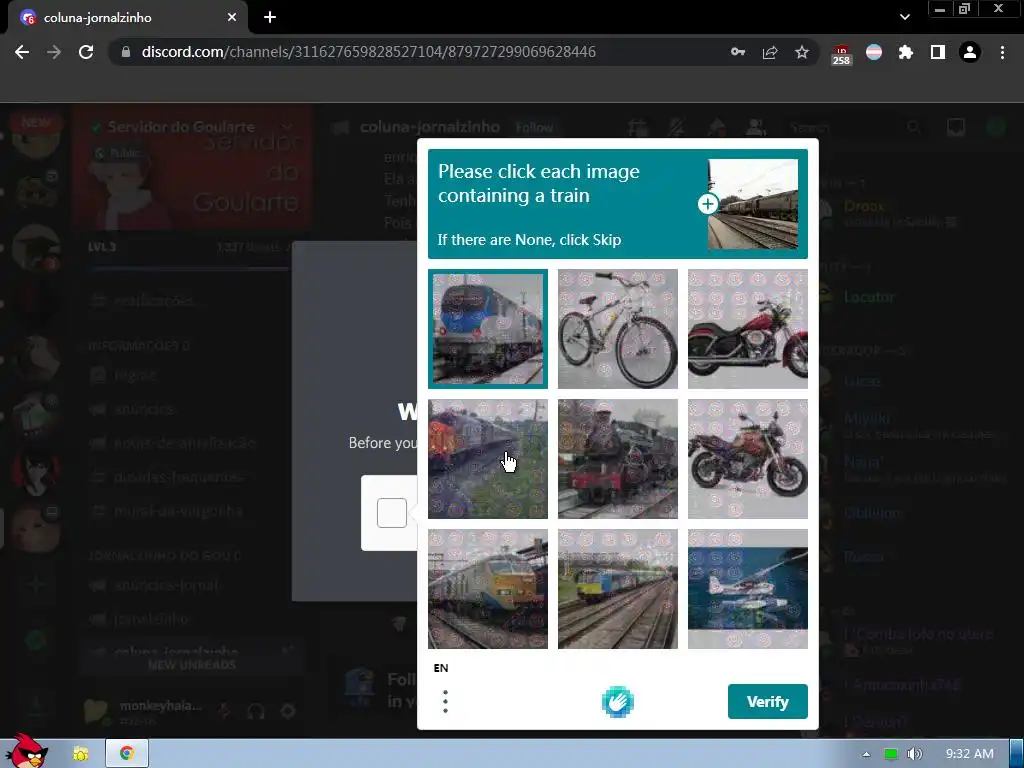The width and height of the screenshot is (1024, 768).
Task: Open the Extensions puzzle menu
Action: click(x=906, y=52)
